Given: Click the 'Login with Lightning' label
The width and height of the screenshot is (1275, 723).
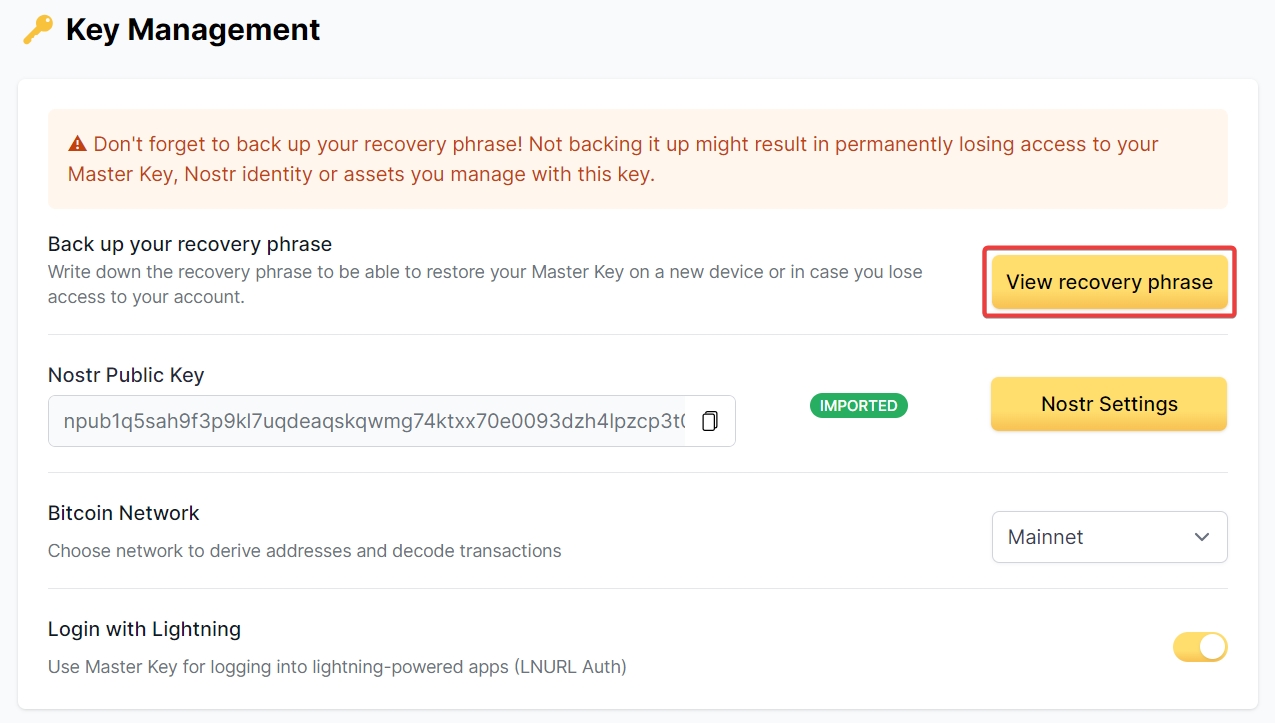Looking at the screenshot, I should click(x=144, y=629).
